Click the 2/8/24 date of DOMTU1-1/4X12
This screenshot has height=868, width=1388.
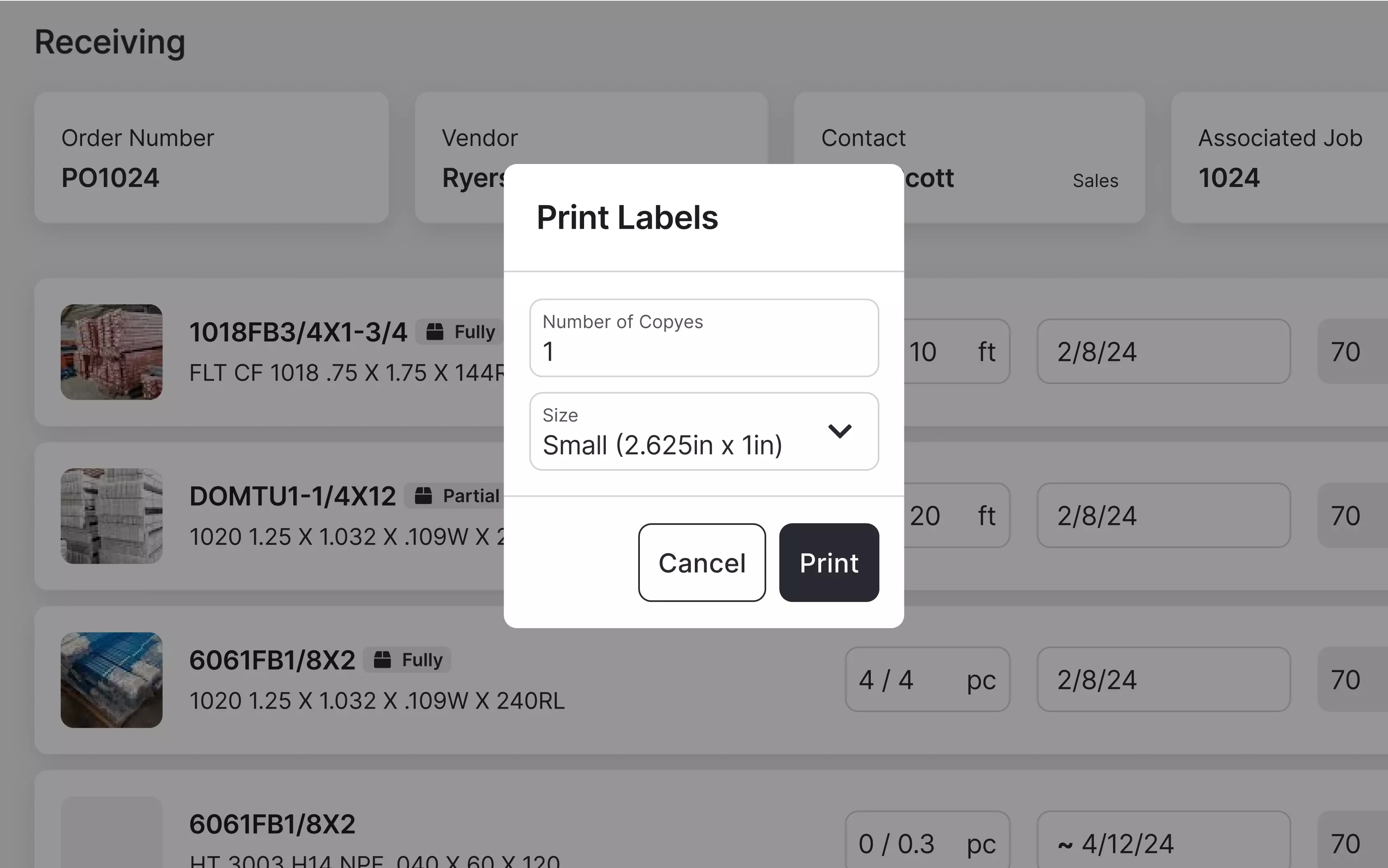[x=1163, y=515]
